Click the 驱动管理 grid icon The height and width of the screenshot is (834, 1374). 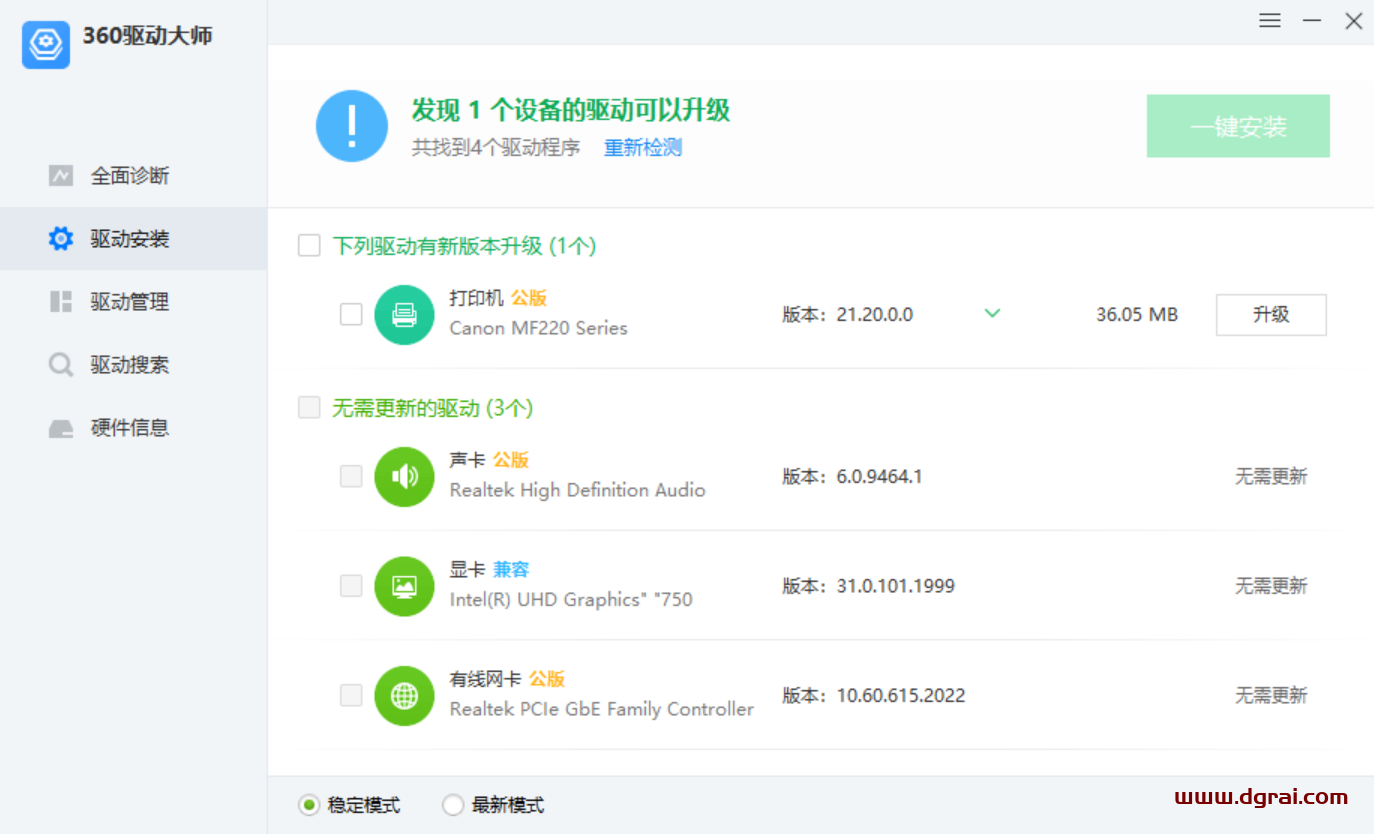pyautogui.click(x=61, y=302)
